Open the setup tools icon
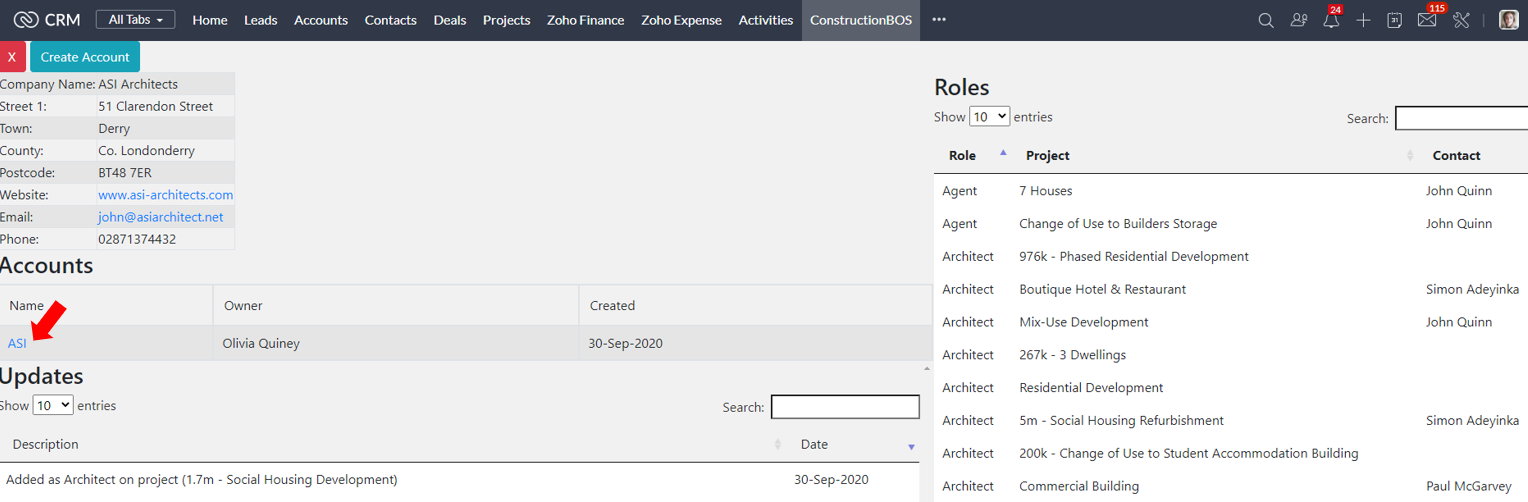 1461,20
